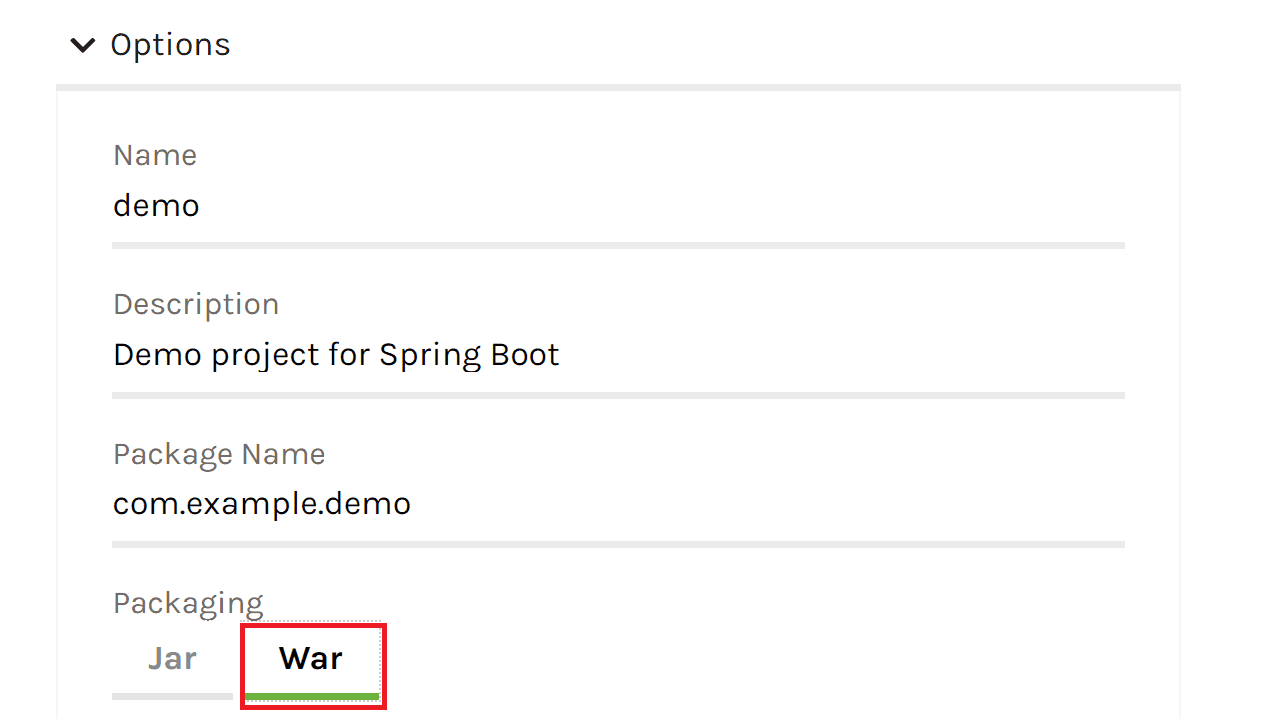Image resolution: width=1283 pixels, height=719 pixels.
Task: Click the gray divider under Options header
Action: [x=618, y=87]
